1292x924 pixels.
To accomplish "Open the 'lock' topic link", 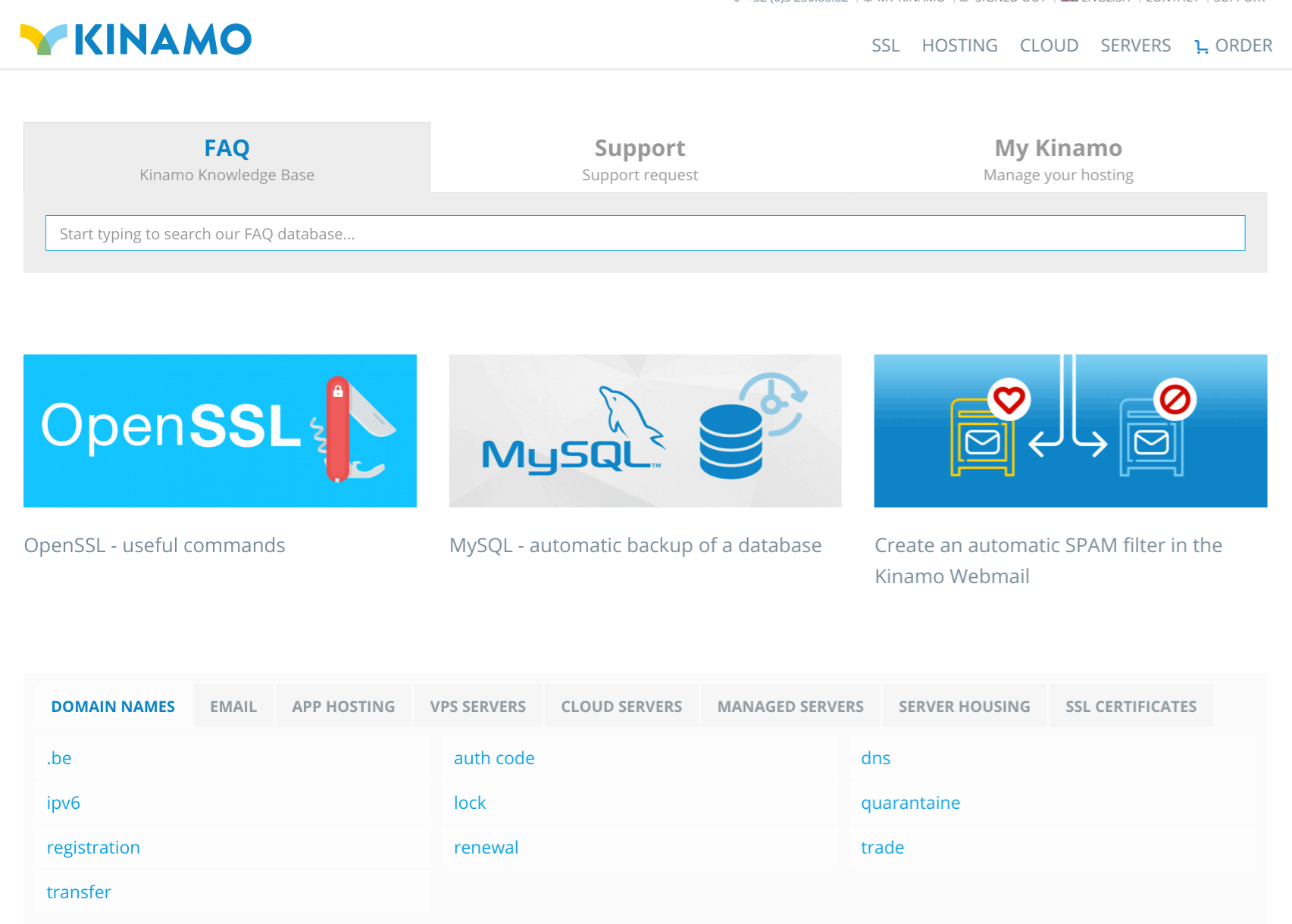I will point(470,803).
